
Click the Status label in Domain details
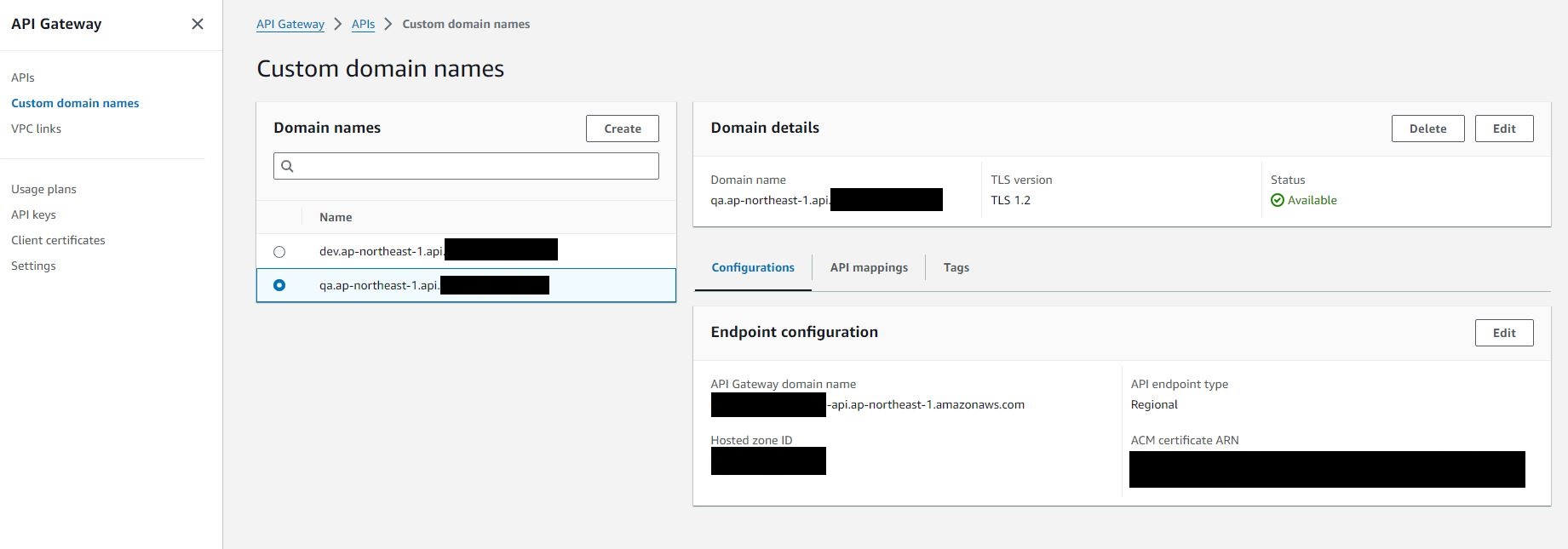pos(1288,180)
